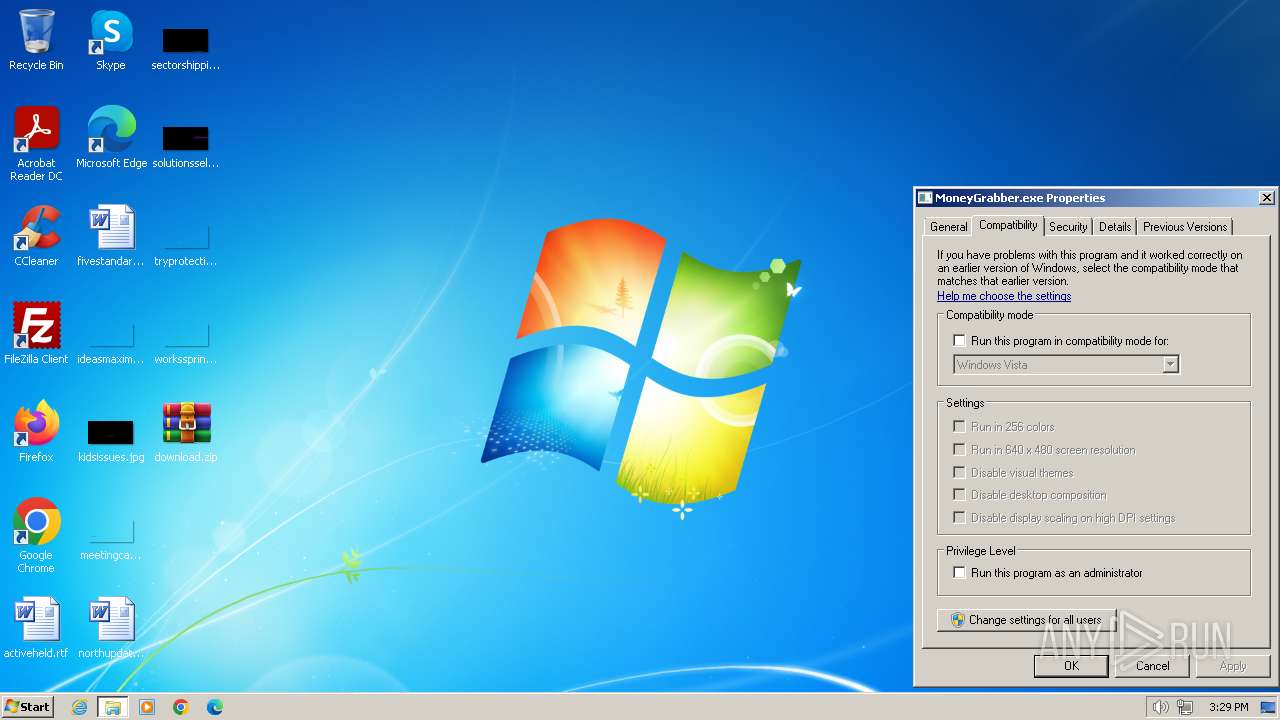Open Help me choose the settings link
Viewport: 1280px width, 720px height.
click(x=1004, y=296)
